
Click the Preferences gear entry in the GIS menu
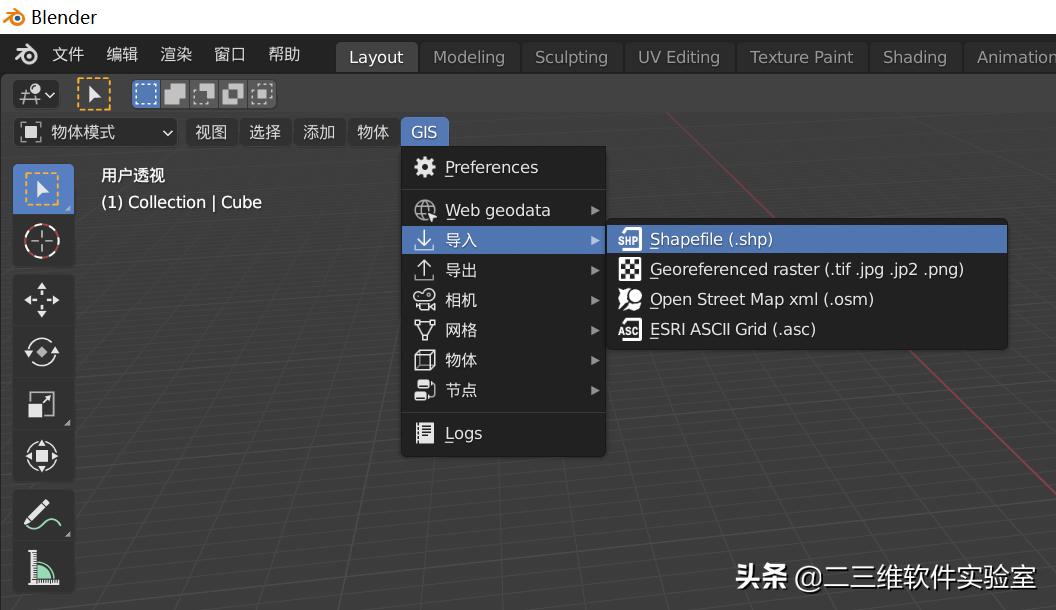point(491,167)
